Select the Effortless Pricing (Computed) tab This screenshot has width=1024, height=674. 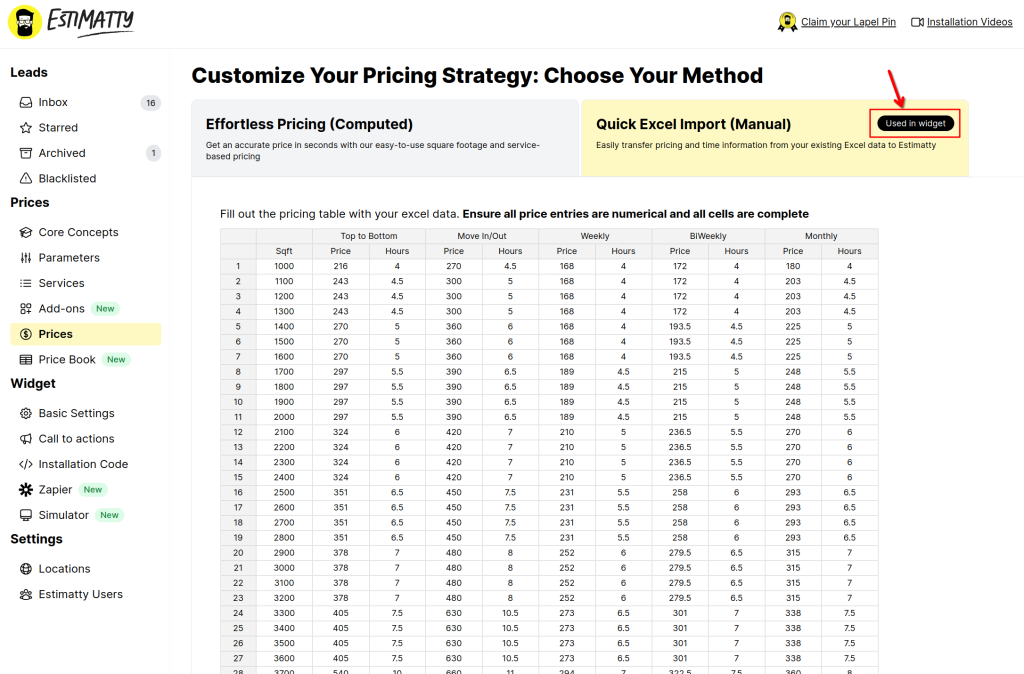tap(385, 138)
